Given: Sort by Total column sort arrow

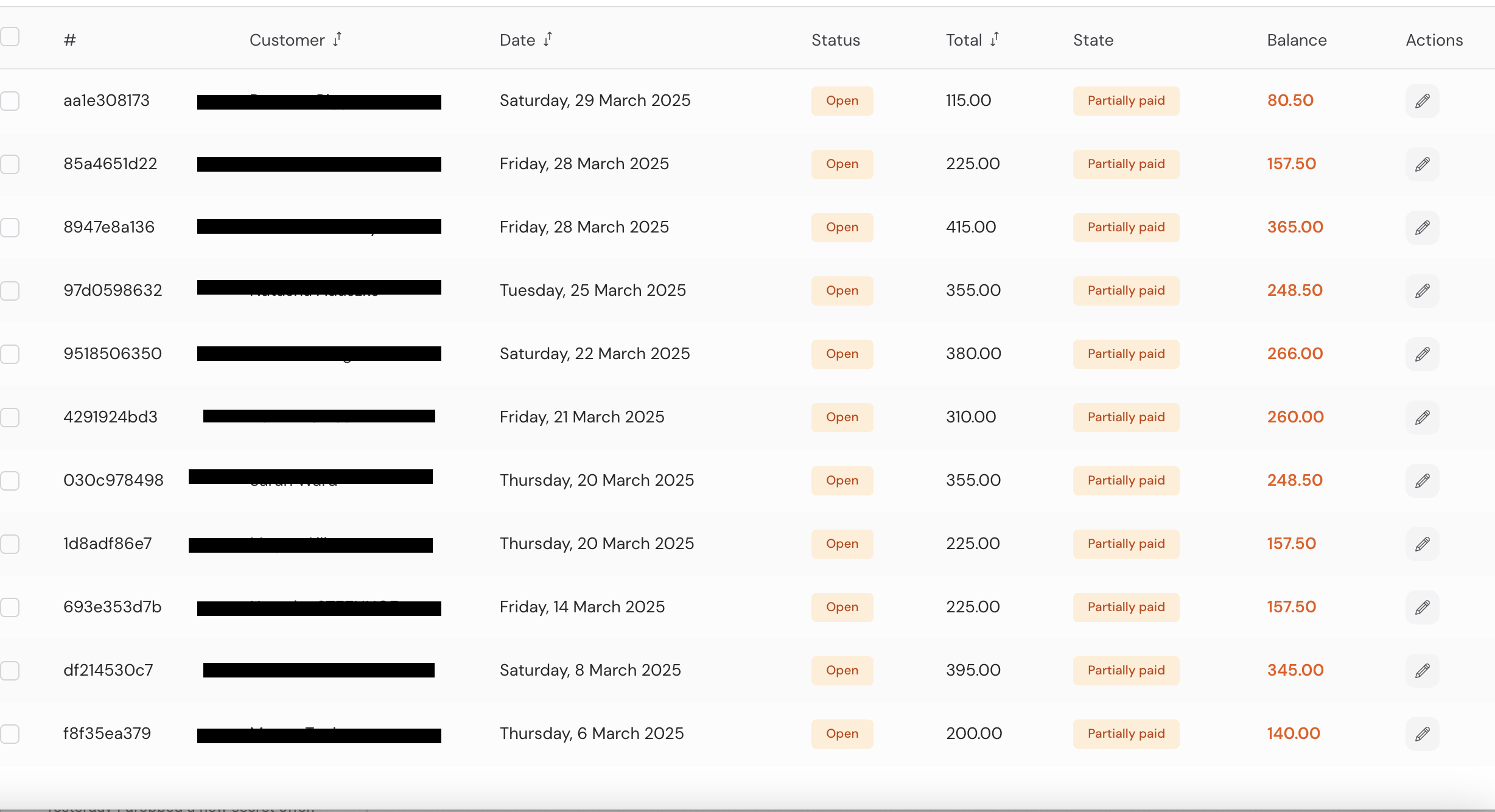Looking at the screenshot, I should 995,40.
